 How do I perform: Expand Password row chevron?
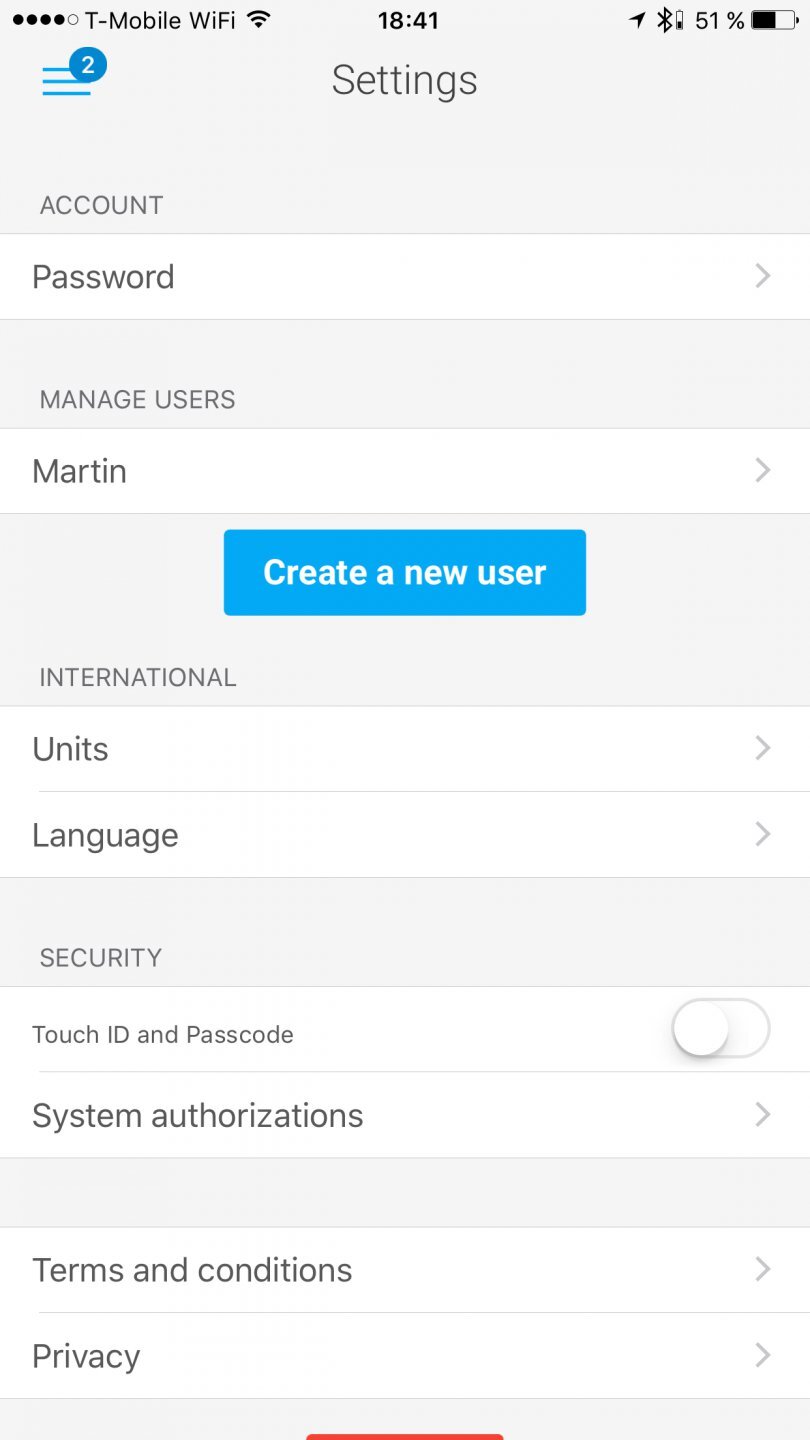coord(763,276)
